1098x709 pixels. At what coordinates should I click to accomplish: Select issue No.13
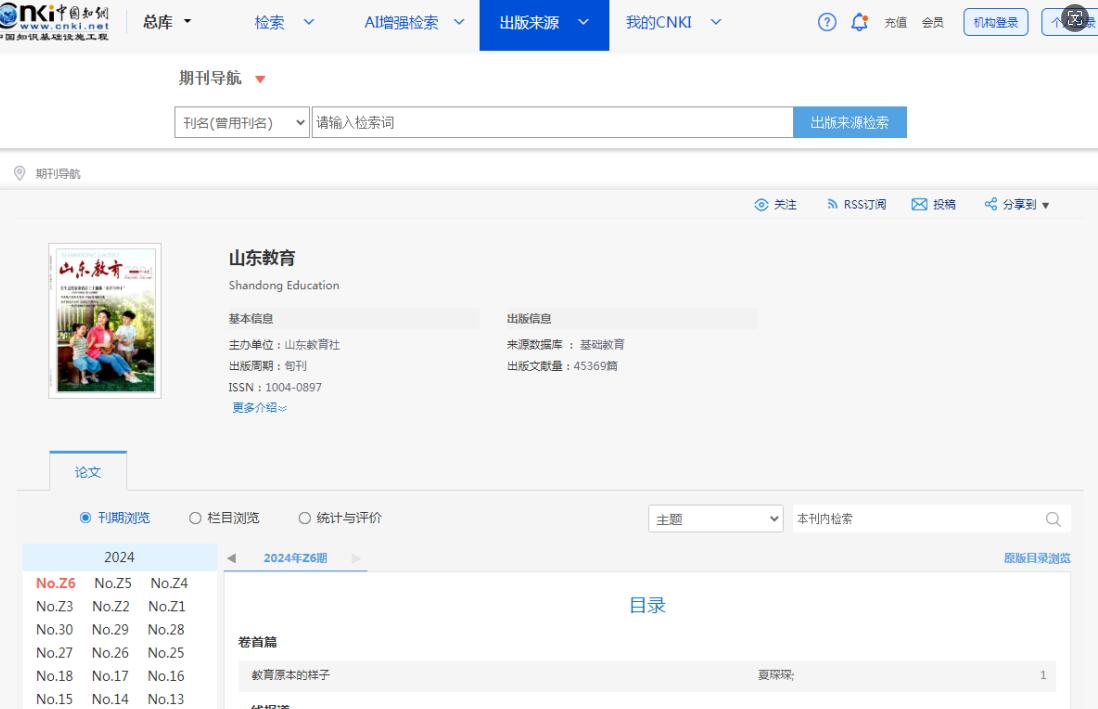click(166, 698)
